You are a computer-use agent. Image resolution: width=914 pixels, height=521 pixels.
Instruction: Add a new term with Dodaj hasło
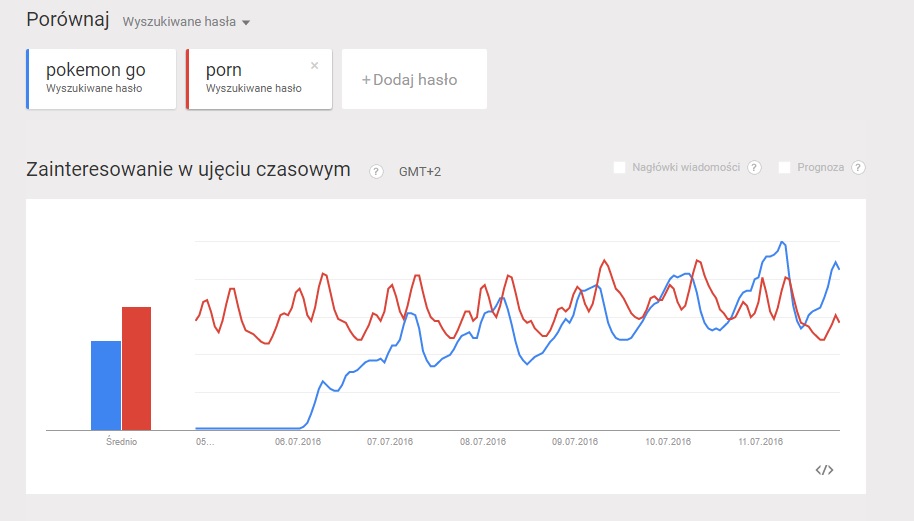click(414, 79)
